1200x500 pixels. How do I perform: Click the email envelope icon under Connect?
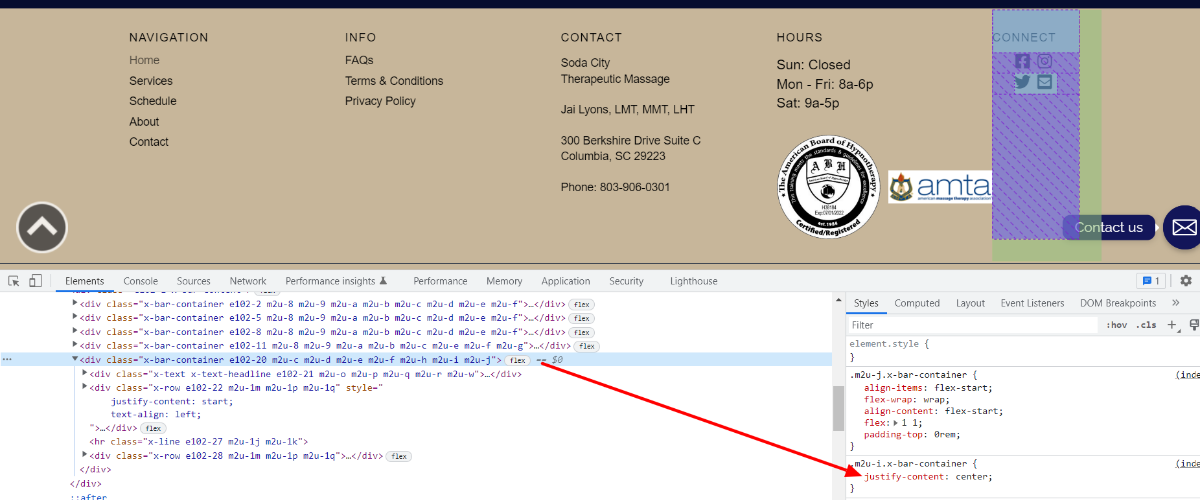tap(1045, 82)
